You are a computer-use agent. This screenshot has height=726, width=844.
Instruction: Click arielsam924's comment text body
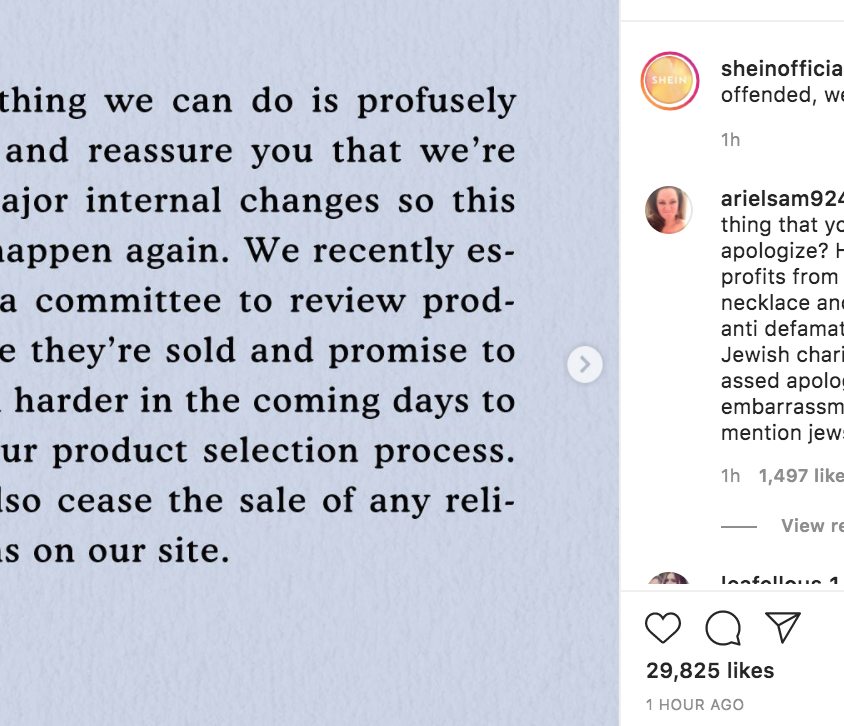tap(782, 329)
